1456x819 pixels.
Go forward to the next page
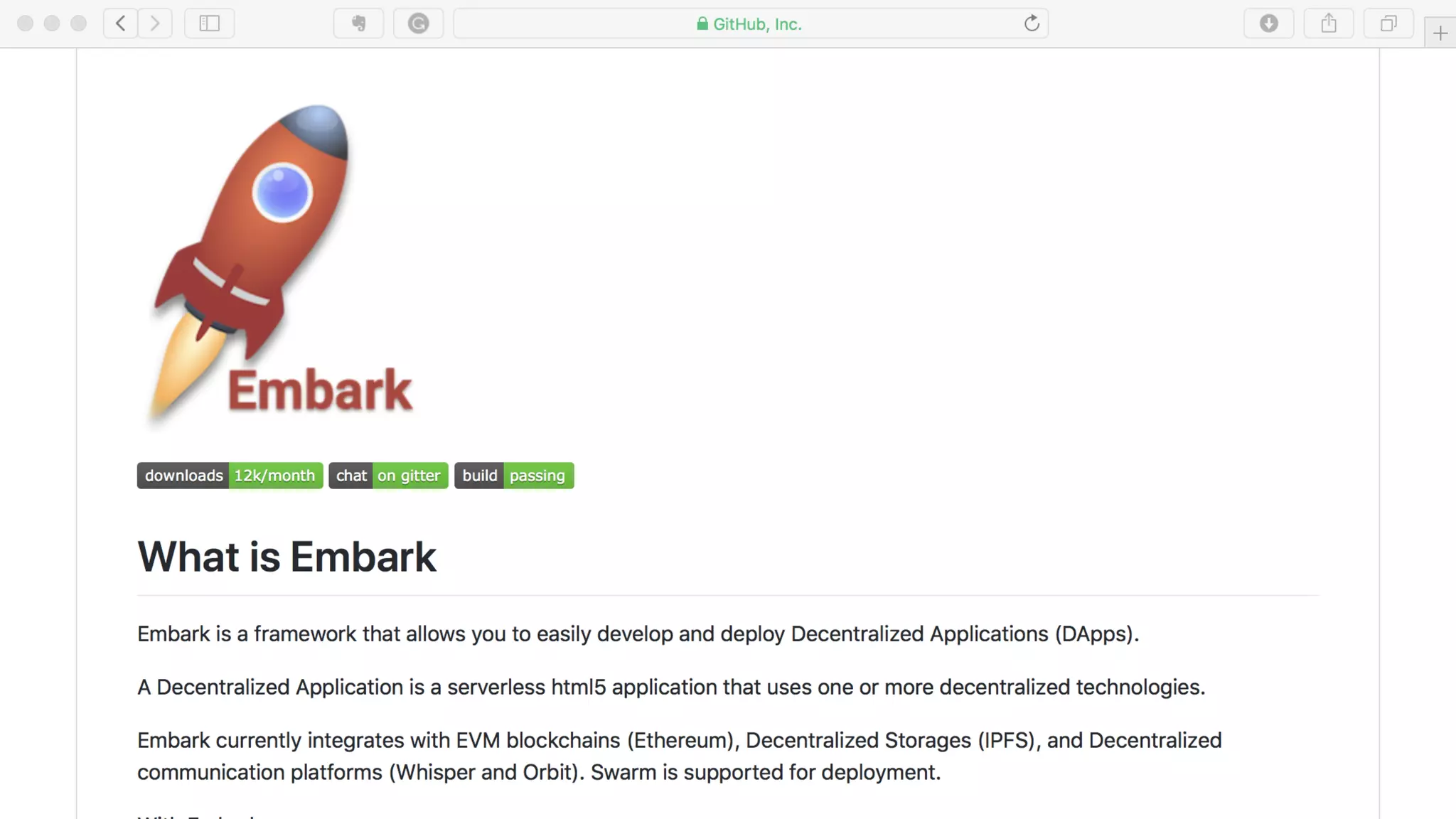point(155,23)
